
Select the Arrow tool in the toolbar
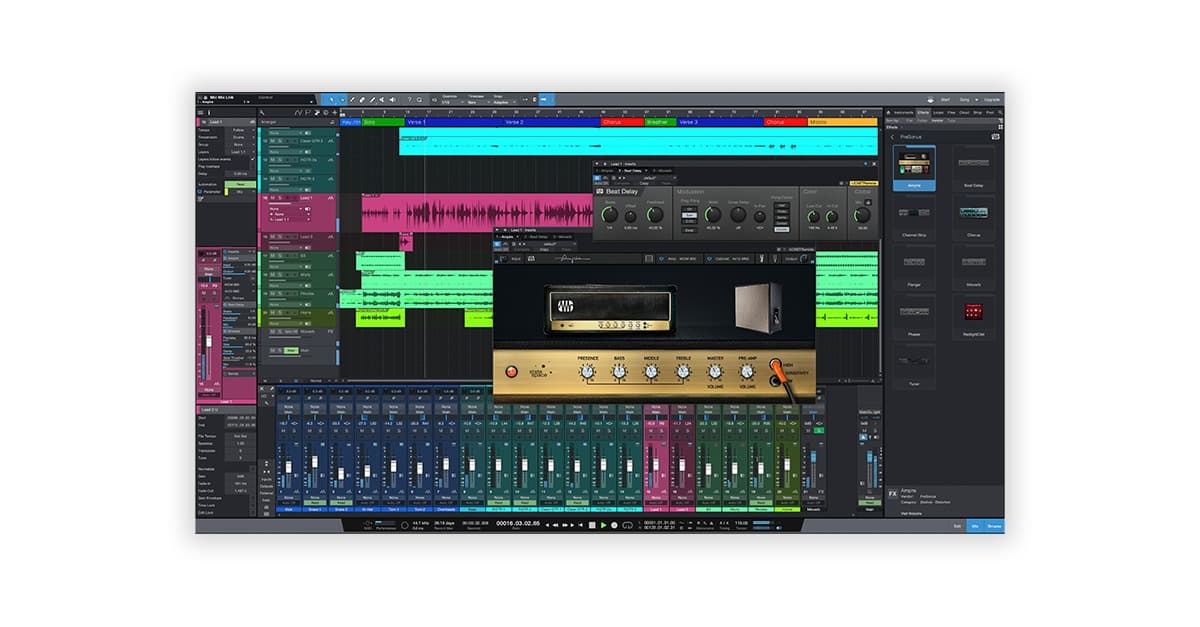(x=330, y=100)
